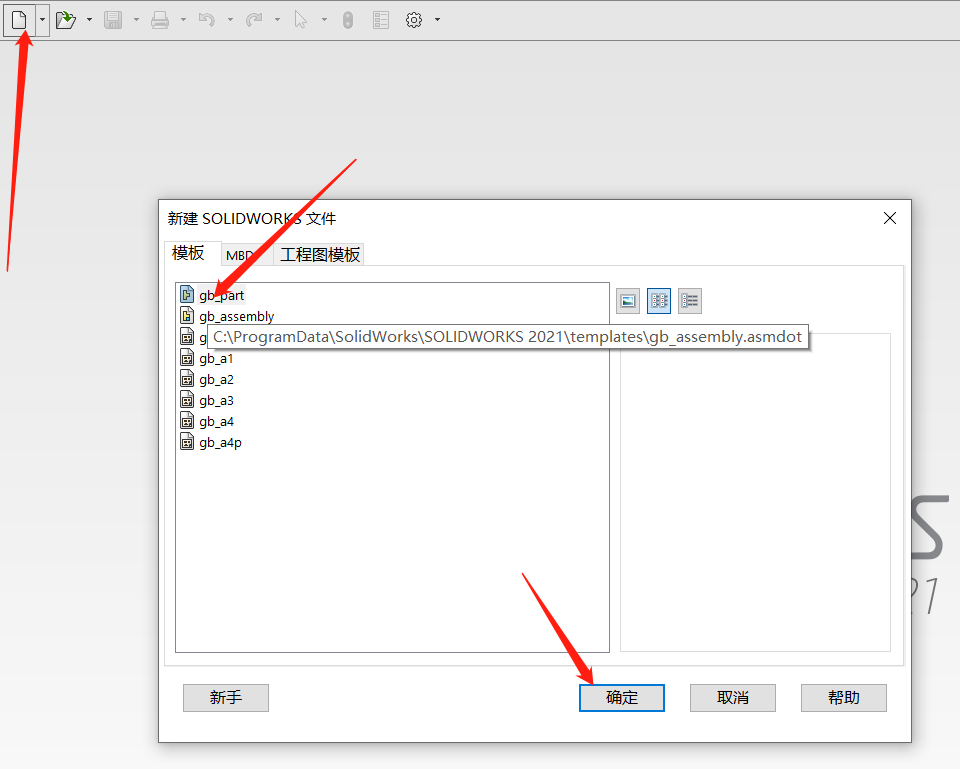This screenshot has height=769, width=960.
Task: Expand the Open file dropdown arrow
Action: (89, 20)
